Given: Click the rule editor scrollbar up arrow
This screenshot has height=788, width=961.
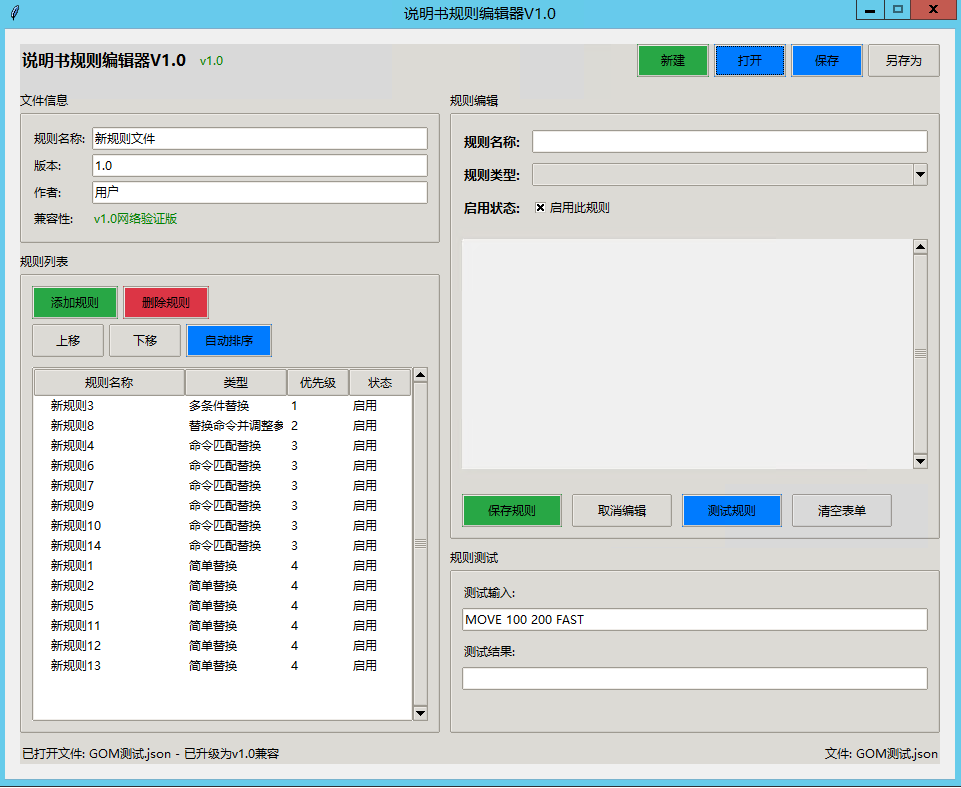Looking at the screenshot, I should pyautogui.click(x=920, y=247).
